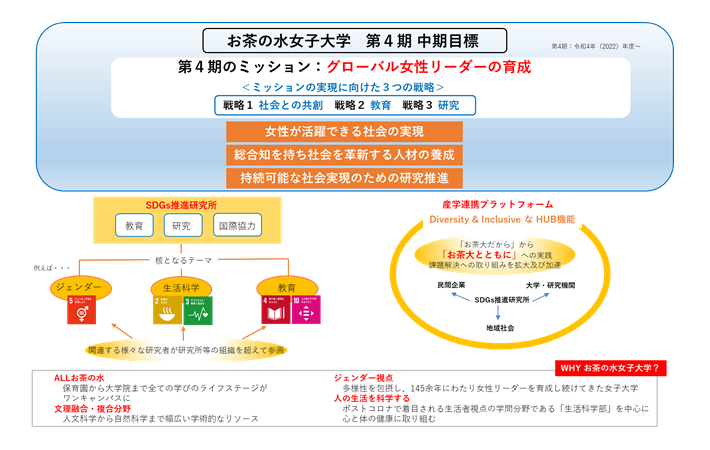Click the 民間企業 label in the ring
The image size is (710, 450).
click(451, 285)
